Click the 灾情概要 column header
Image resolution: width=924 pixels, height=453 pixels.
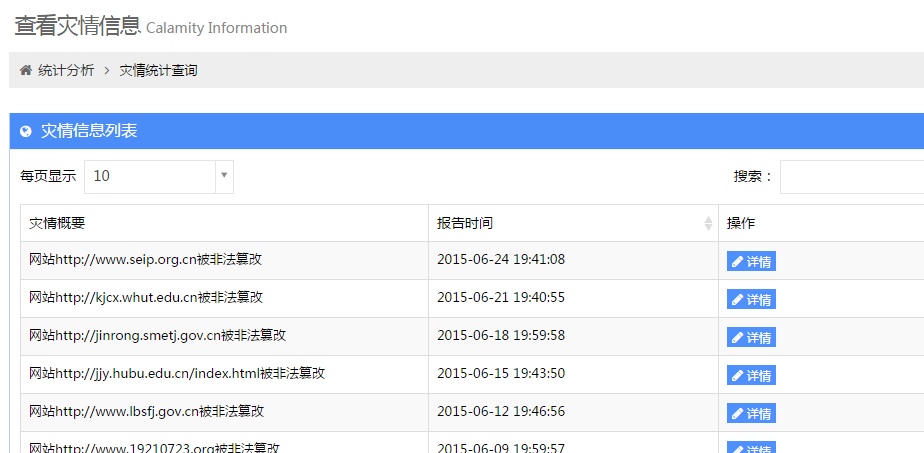[57, 223]
